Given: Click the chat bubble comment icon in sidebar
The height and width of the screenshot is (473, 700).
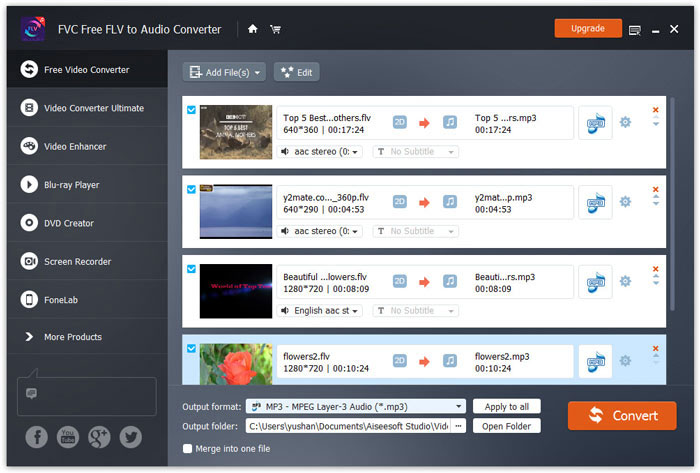Looking at the screenshot, I should pos(31,393).
